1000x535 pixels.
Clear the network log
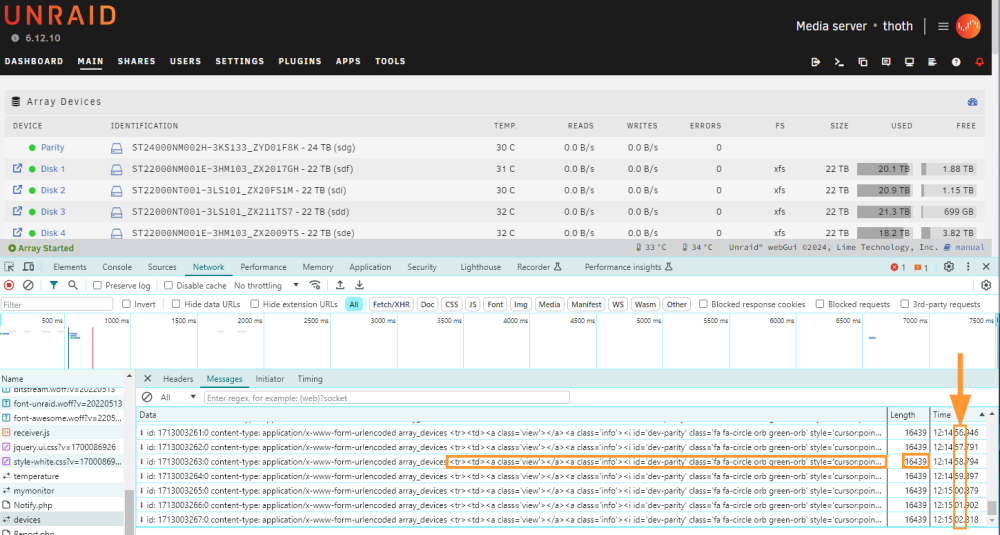tap(28, 285)
